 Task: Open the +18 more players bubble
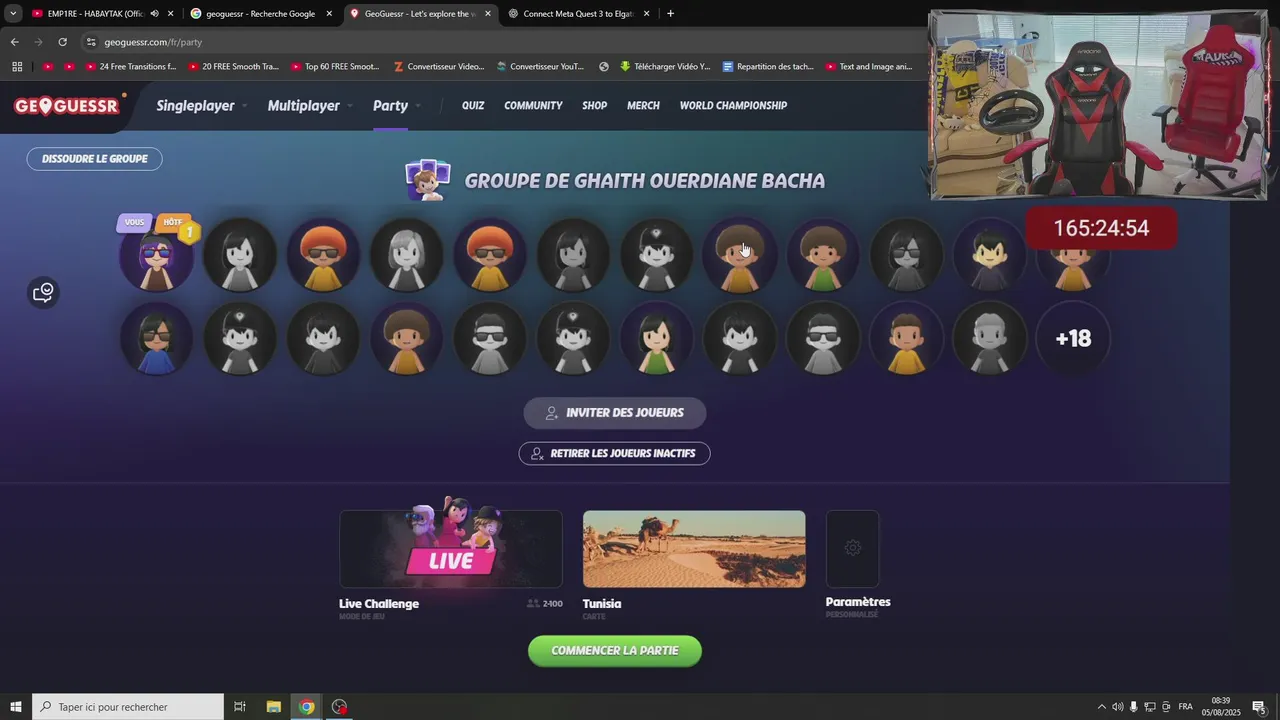[x=1073, y=338]
